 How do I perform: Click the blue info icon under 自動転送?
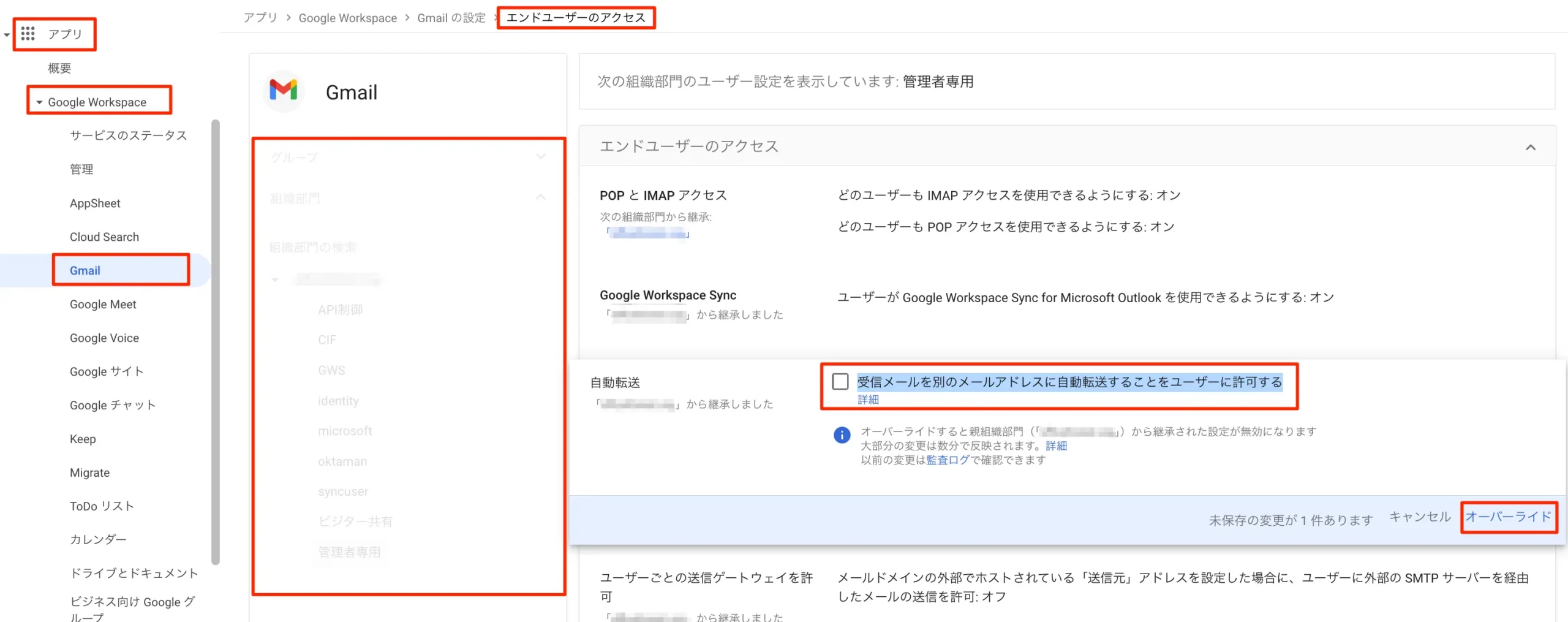point(842,434)
